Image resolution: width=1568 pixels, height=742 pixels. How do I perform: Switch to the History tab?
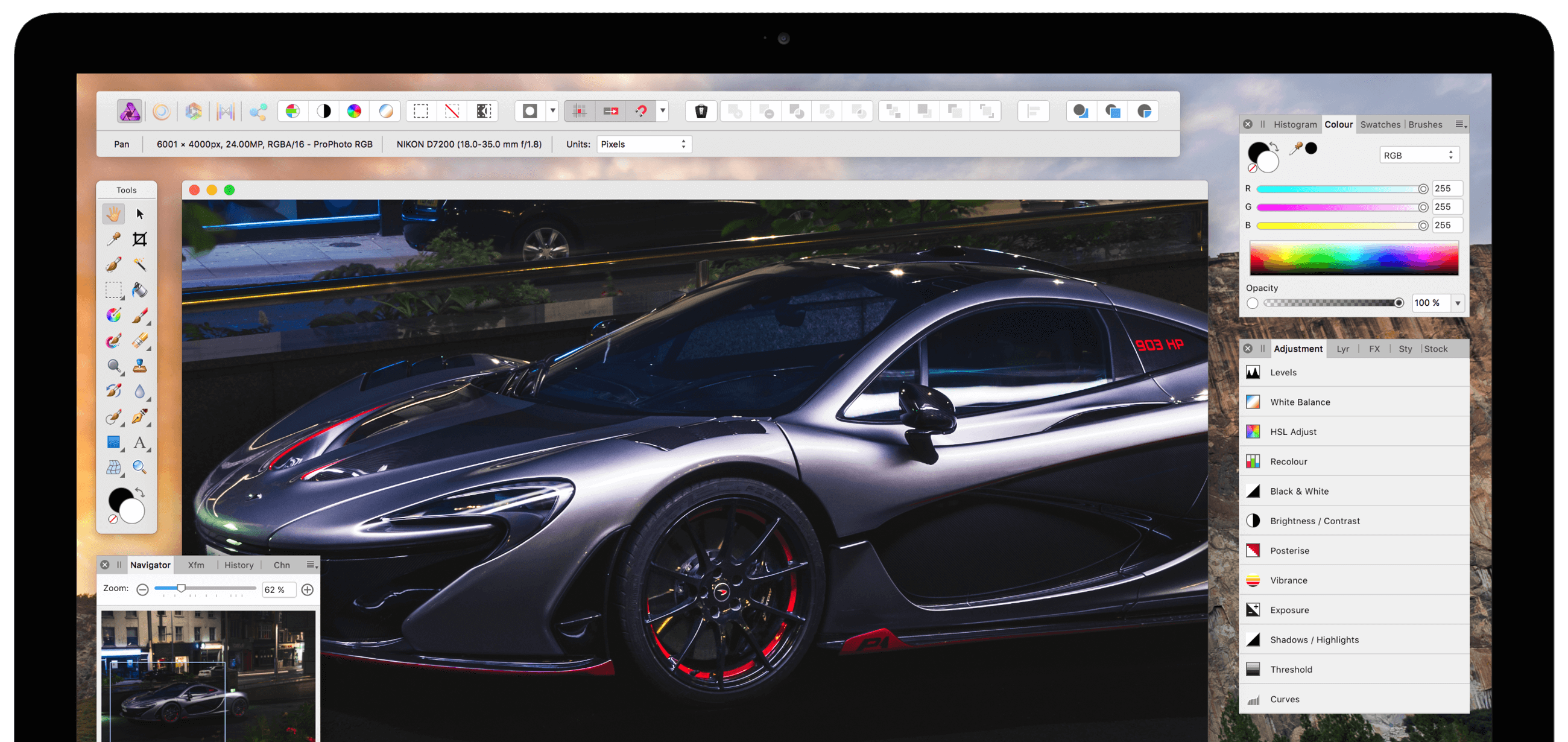pyautogui.click(x=239, y=565)
